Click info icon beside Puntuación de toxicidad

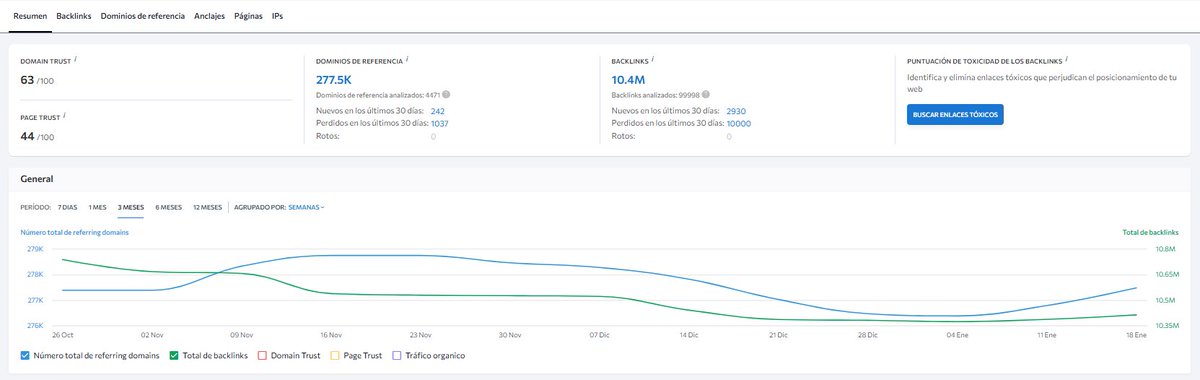pos(1067,59)
